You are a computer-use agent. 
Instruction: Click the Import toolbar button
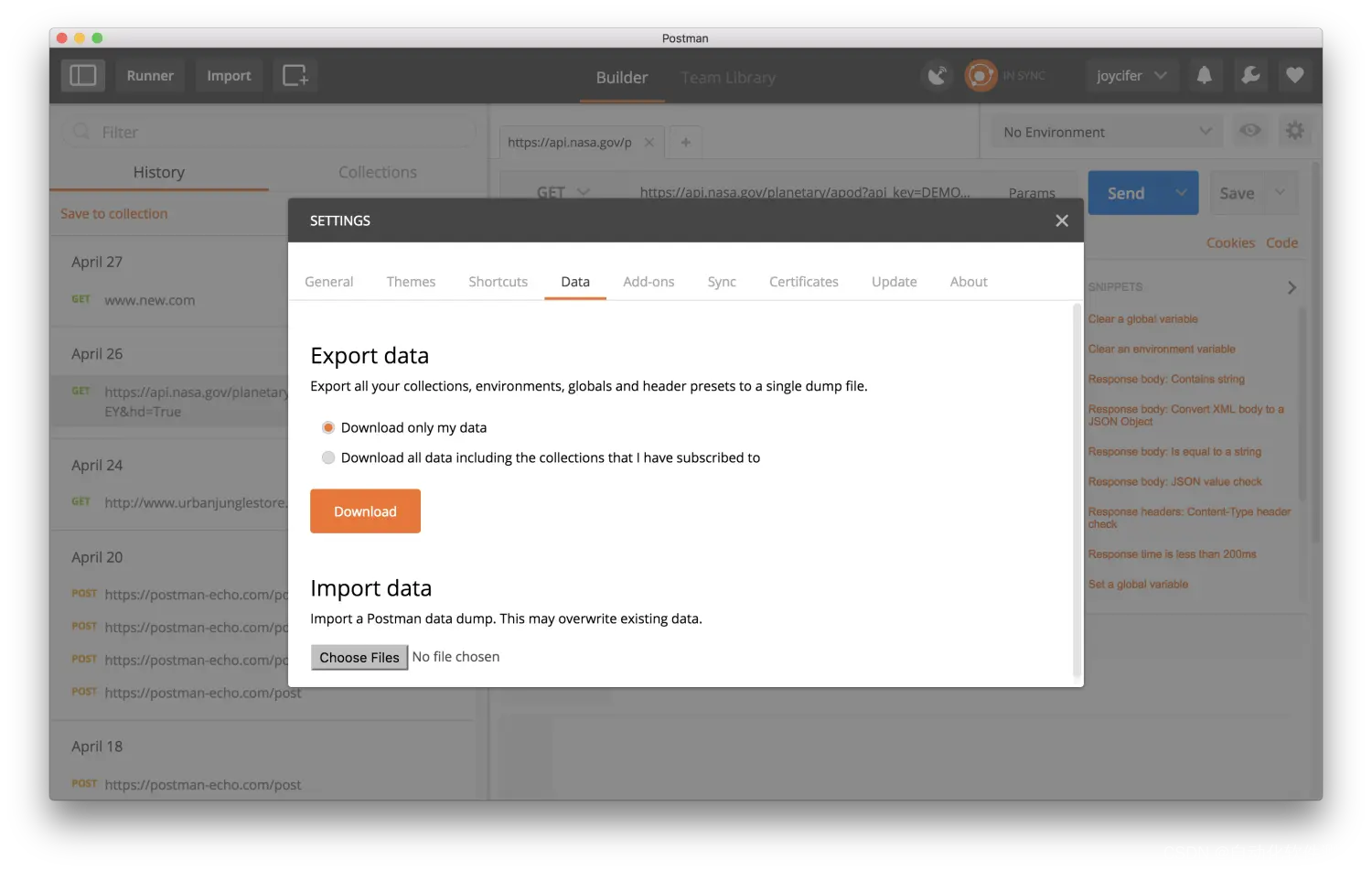(x=229, y=75)
